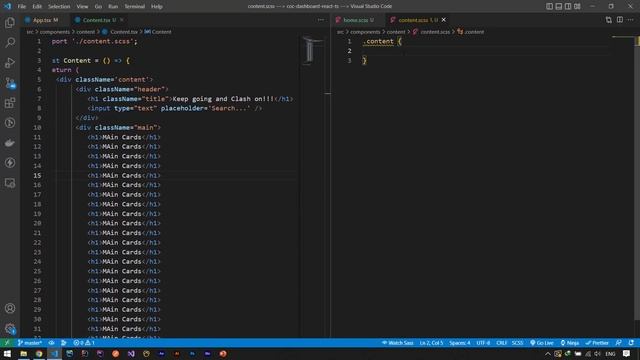Screen dimensions: 640x360
Task: Switch to the App.tsx tab
Action: point(42,20)
